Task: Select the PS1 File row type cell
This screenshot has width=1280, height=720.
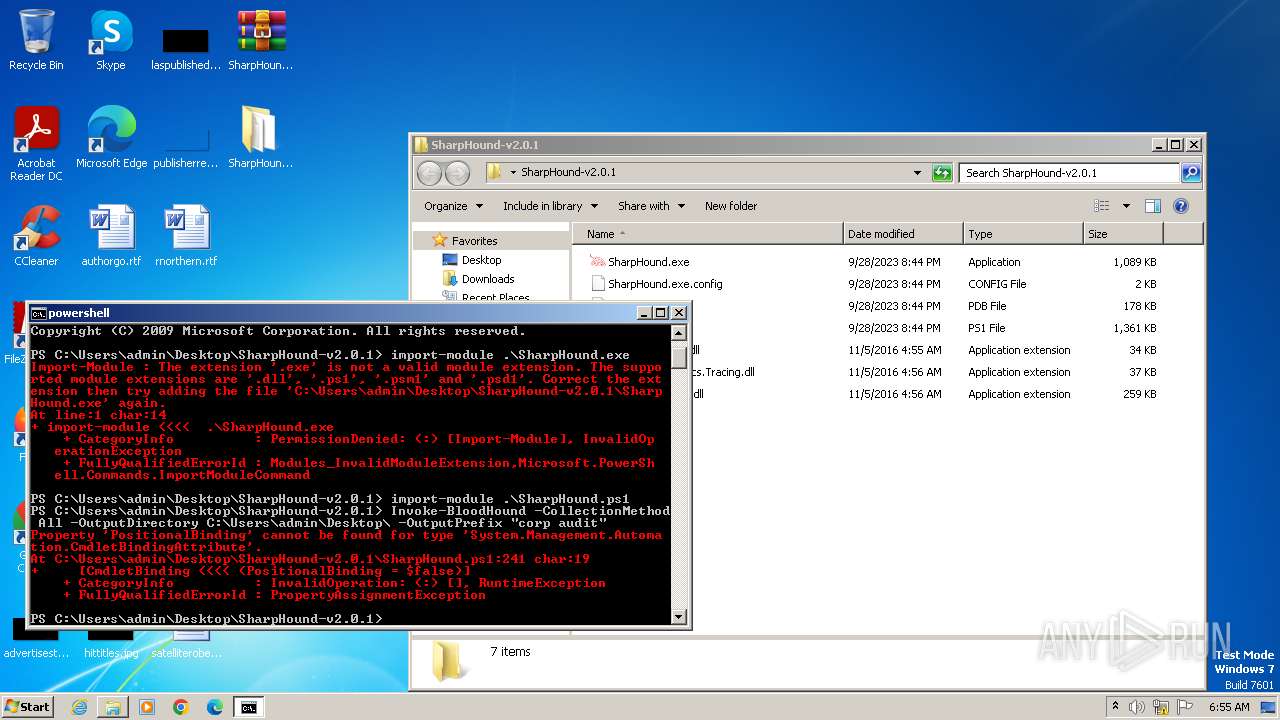Action: click(987, 328)
